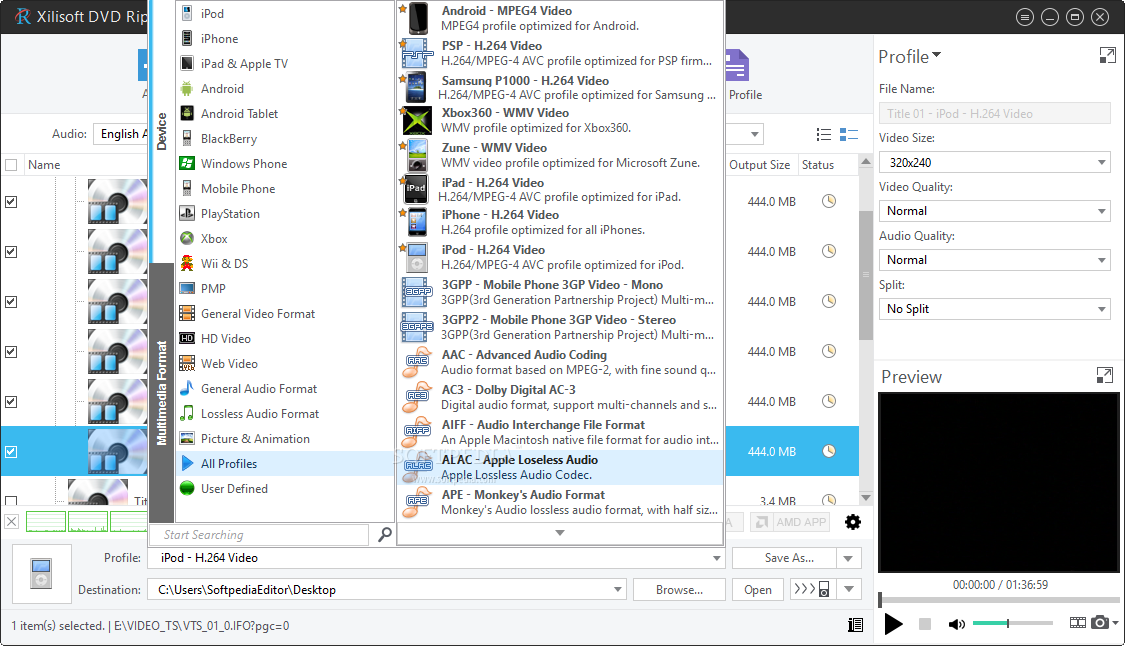
Task: Open the Split dropdown
Action: [x=994, y=309]
